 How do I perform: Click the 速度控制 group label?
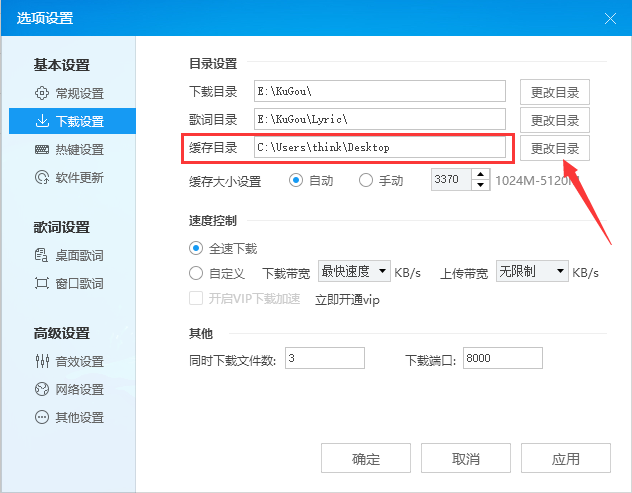(213, 220)
